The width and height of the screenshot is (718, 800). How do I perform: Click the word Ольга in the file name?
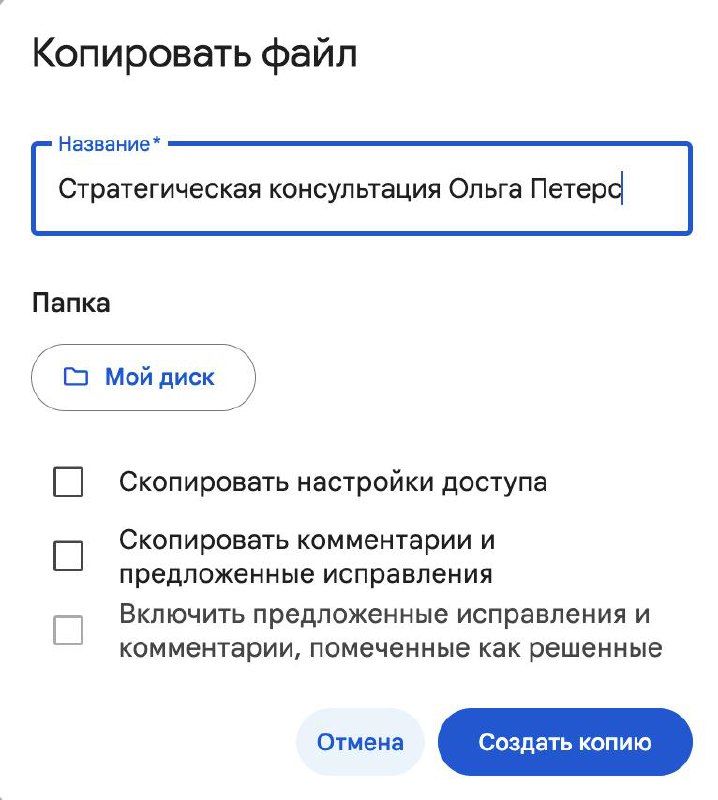(485, 189)
